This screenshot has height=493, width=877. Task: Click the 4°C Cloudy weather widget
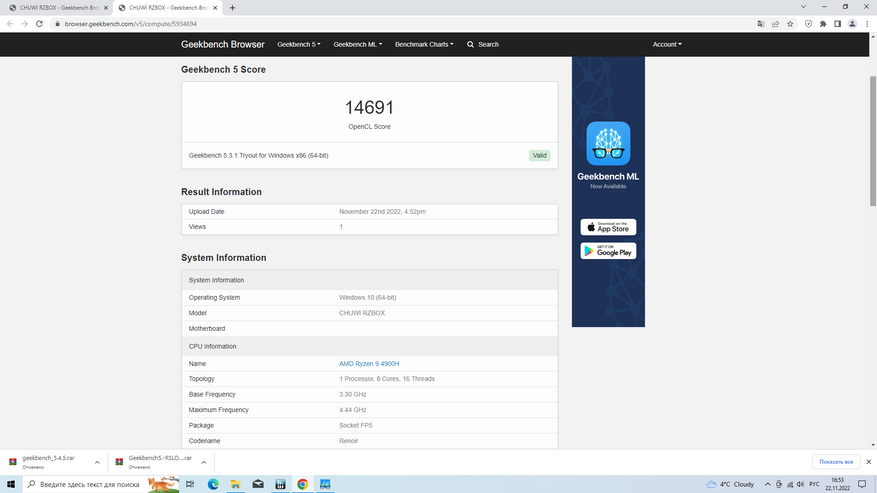[729, 484]
